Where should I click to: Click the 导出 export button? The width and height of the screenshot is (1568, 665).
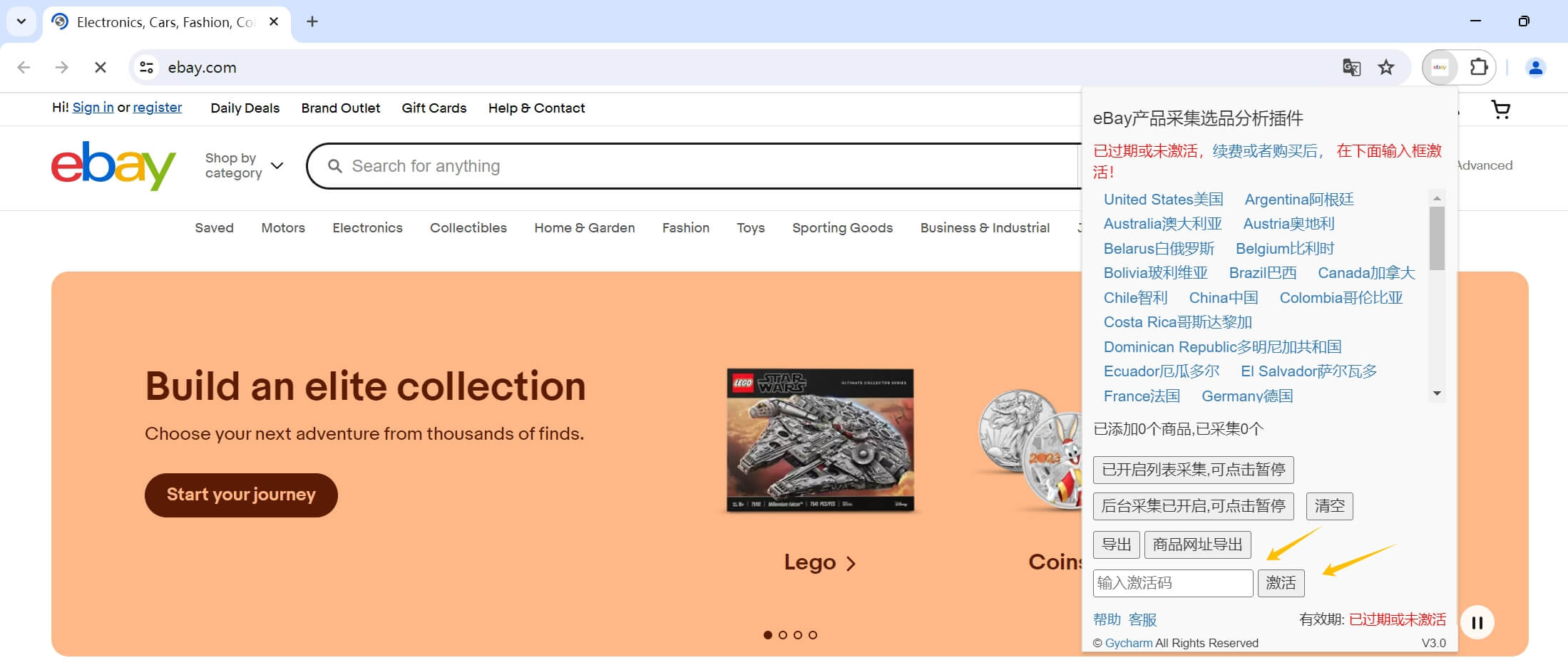pos(1116,545)
